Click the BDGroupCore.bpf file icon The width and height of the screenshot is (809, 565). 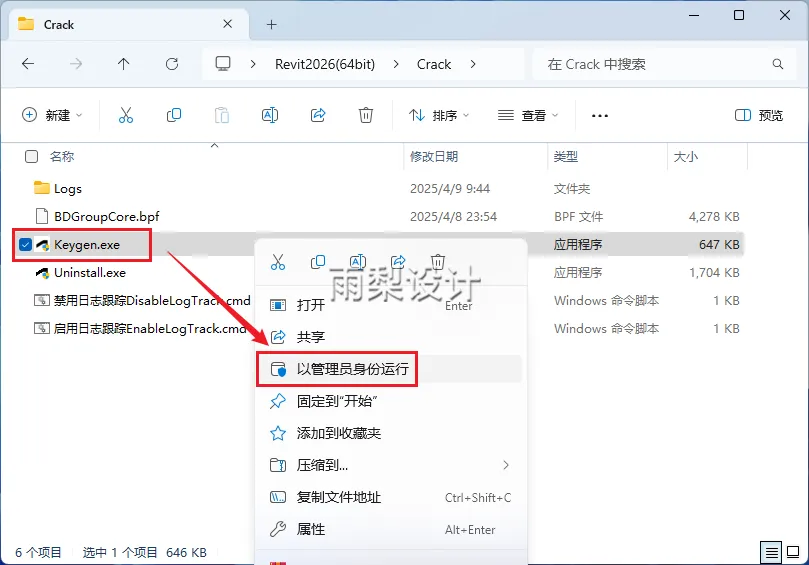[42, 216]
